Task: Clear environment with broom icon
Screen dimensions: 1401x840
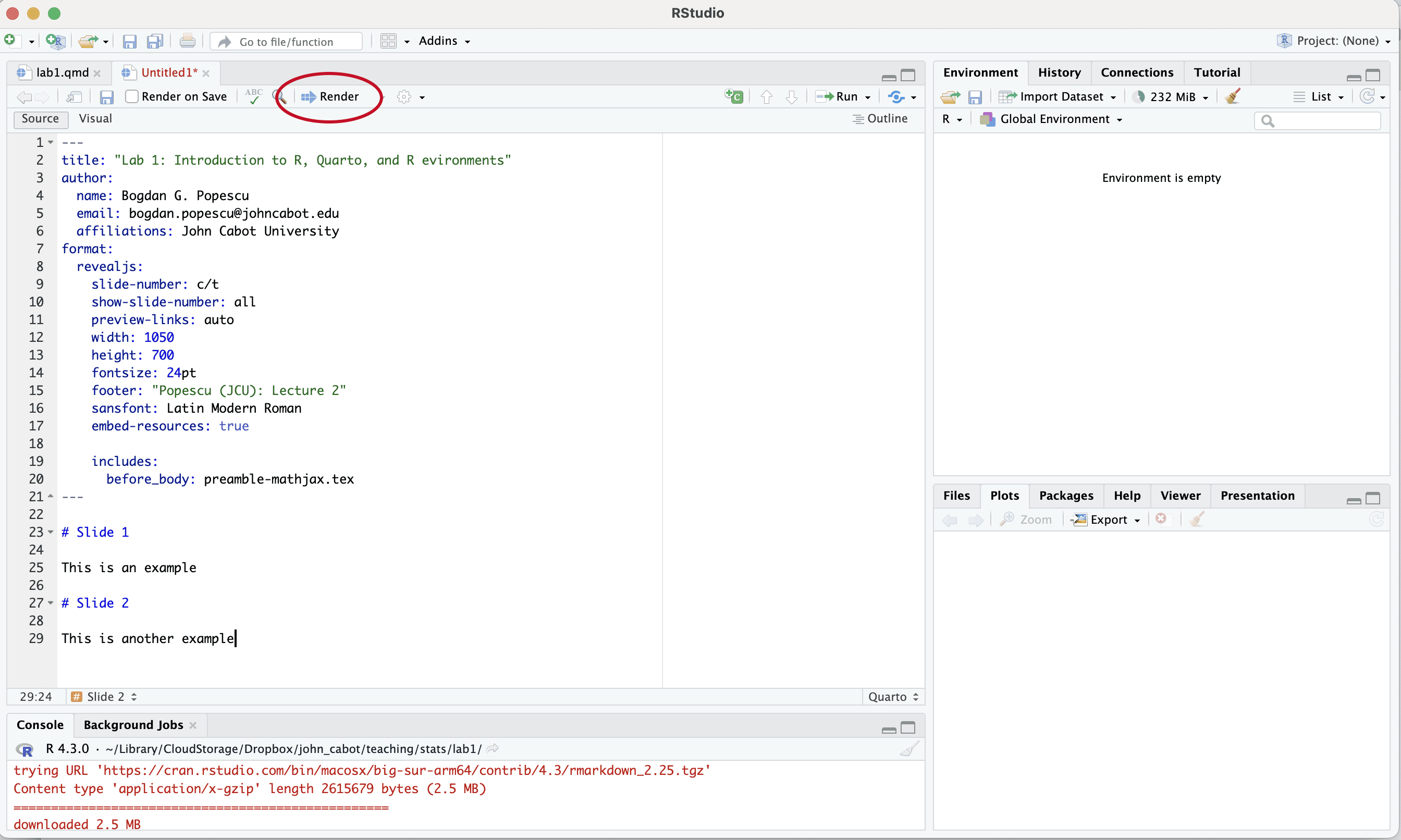Action: [x=1232, y=97]
